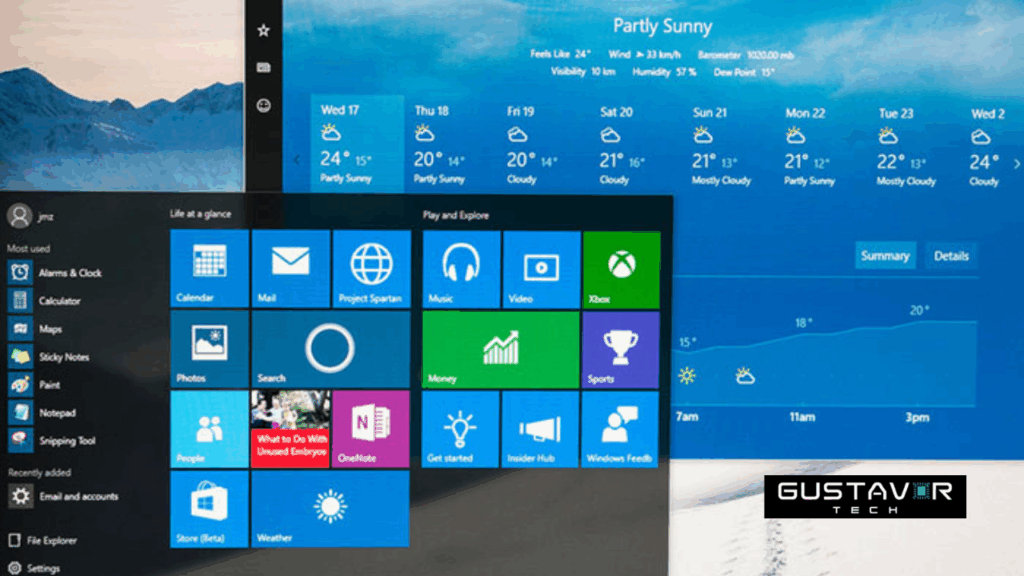Open the Insider Hub tile
The height and width of the screenshot is (576, 1024).
click(x=540, y=429)
